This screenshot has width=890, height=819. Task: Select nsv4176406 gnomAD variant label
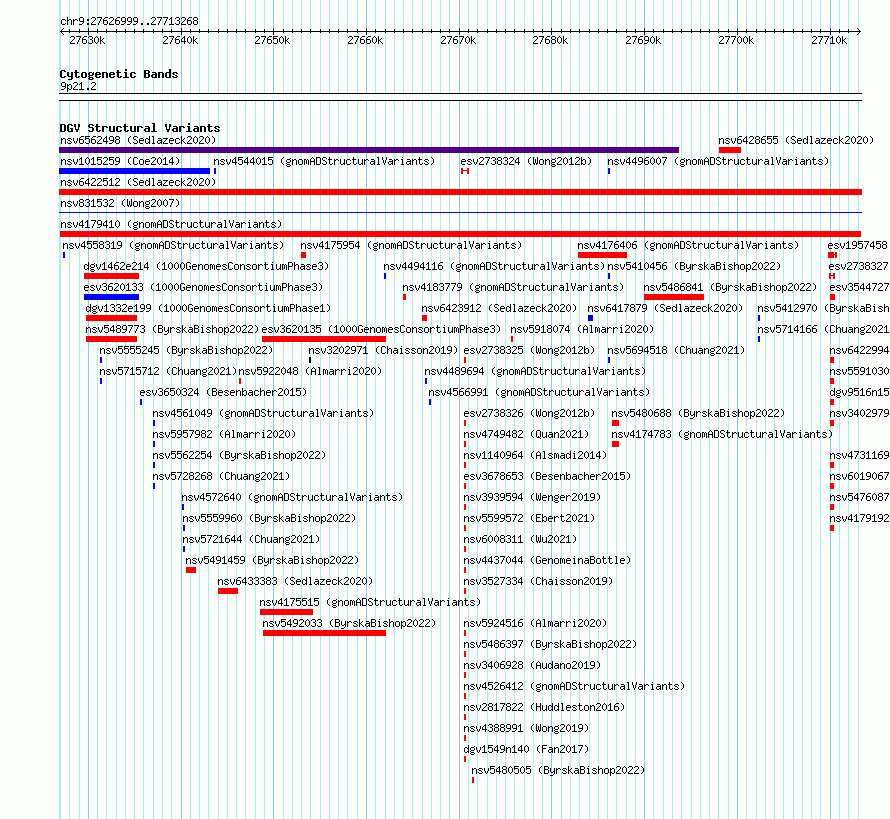[x=688, y=245]
